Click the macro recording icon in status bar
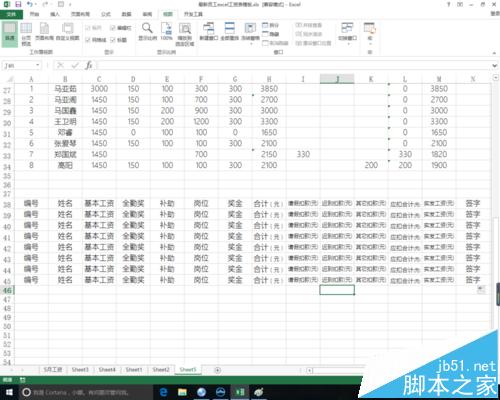The width and height of the screenshot is (500, 400). pyautogui.click(x=22, y=380)
